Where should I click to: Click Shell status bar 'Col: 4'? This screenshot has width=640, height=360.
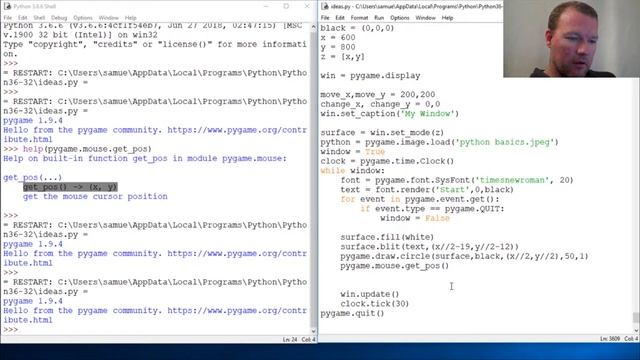(309, 340)
